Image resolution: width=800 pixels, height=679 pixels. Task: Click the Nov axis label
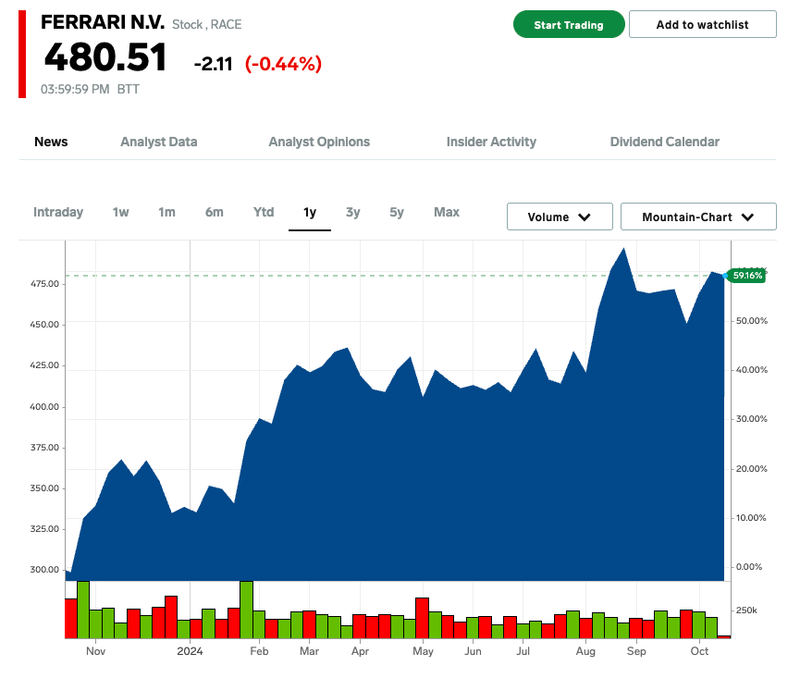95,651
